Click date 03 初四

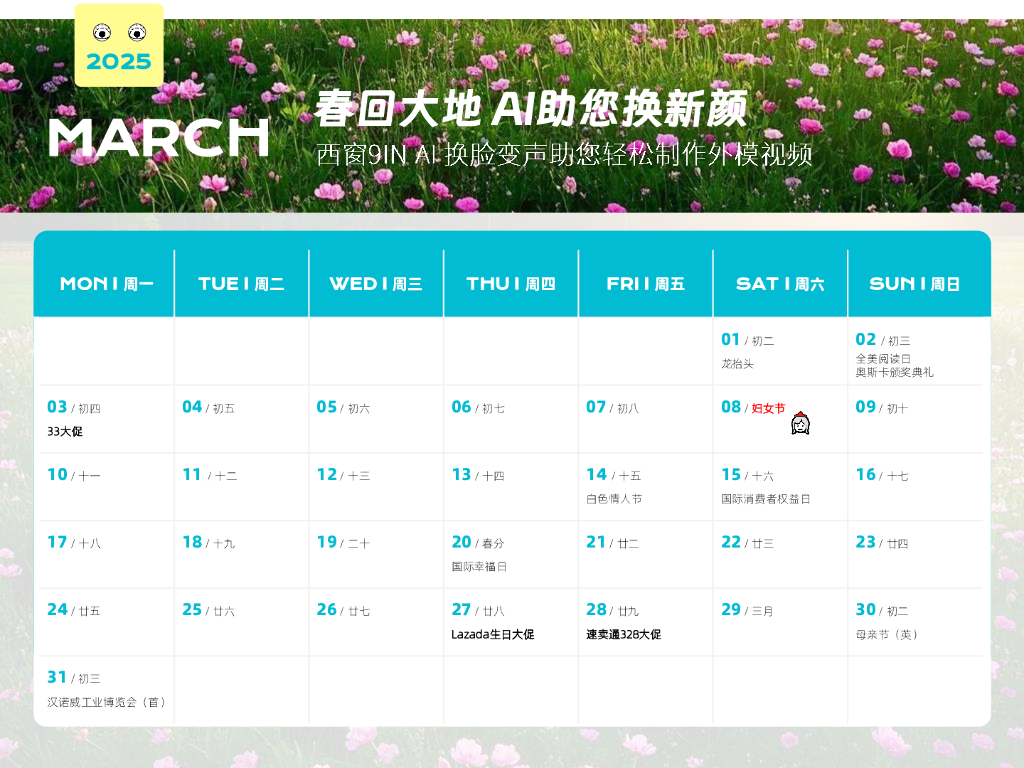74,408
